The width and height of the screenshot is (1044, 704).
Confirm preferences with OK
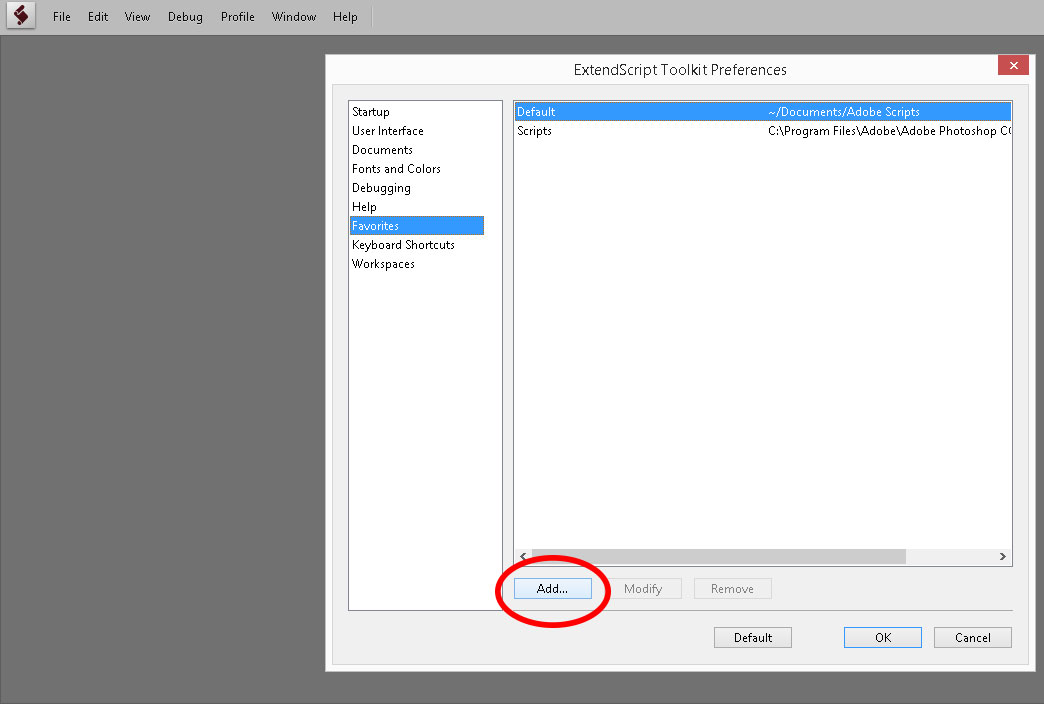[882, 637]
